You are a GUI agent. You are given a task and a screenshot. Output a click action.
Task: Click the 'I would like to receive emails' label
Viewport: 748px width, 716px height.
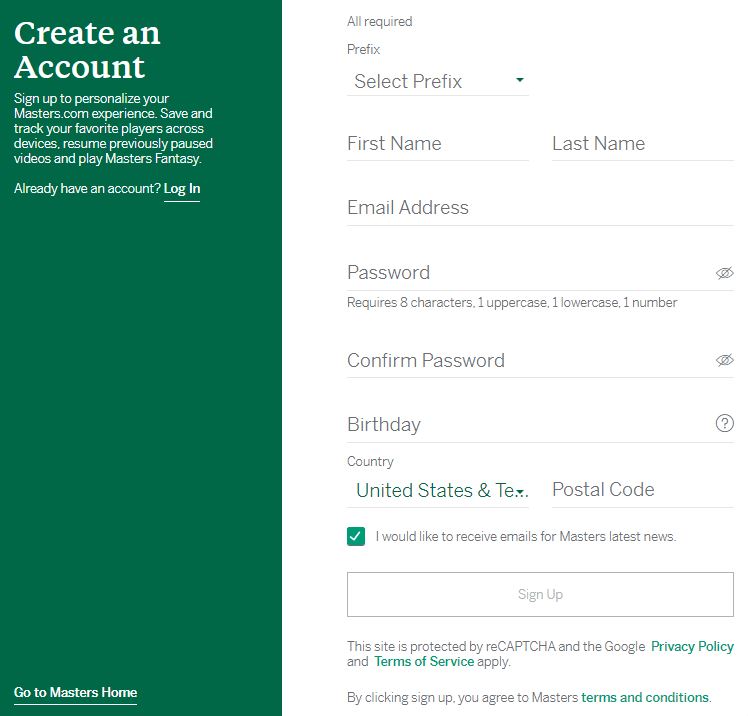[x=526, y=537]
